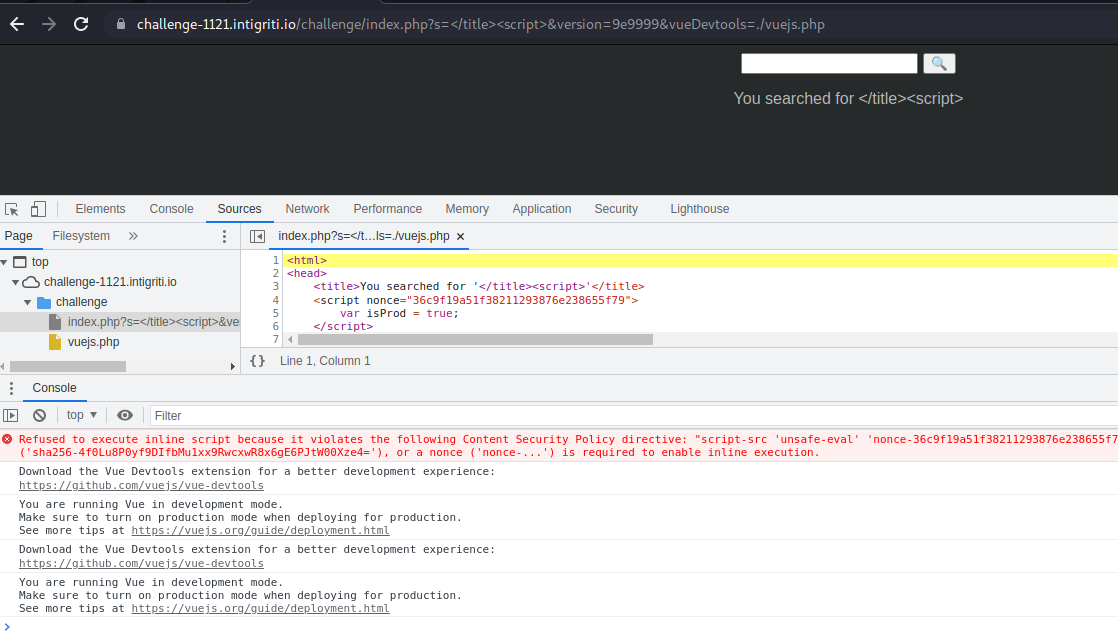Show more navigator tabs with double chevron
Screen dimensions: 1118x635
point(133,236)
